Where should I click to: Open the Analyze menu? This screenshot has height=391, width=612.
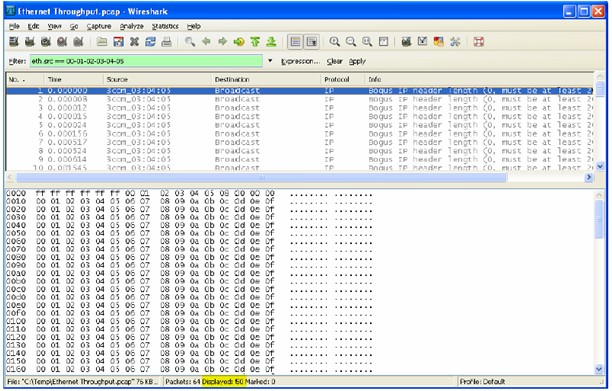click(132, 26)
